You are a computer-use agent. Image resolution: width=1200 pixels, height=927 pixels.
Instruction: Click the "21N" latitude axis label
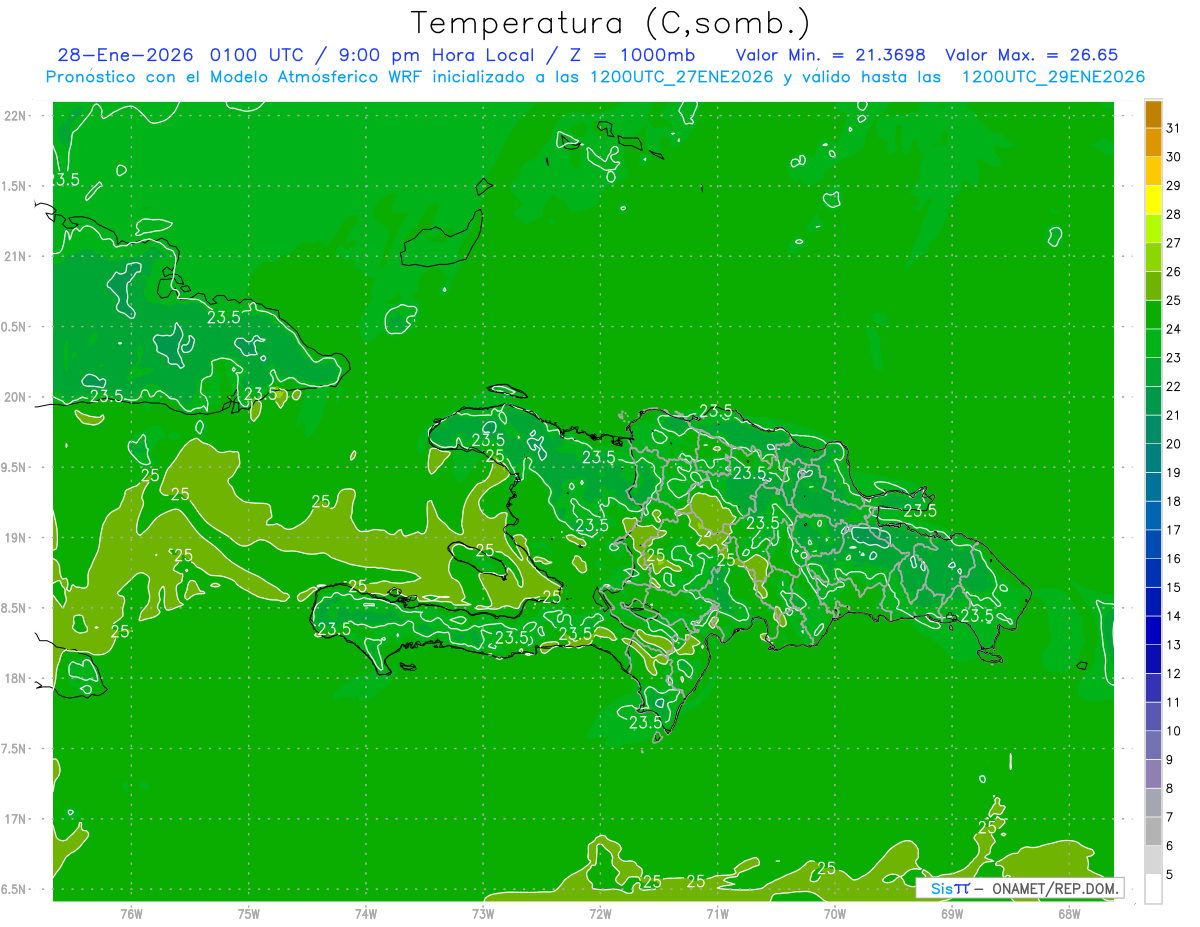point(16,256)
